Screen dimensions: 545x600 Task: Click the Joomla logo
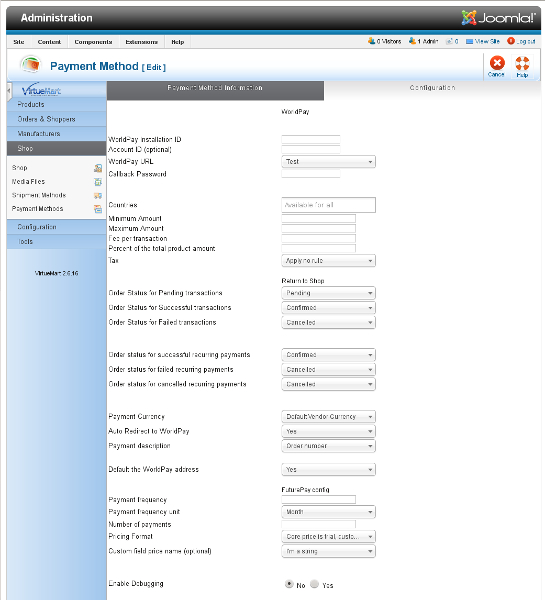(498, 18)
